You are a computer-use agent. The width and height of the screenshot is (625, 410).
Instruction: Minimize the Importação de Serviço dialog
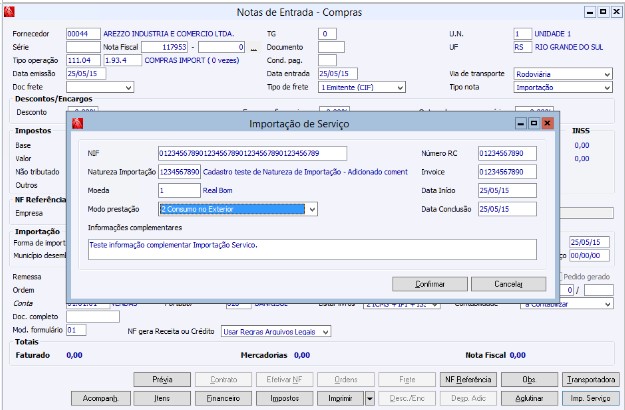521,124
